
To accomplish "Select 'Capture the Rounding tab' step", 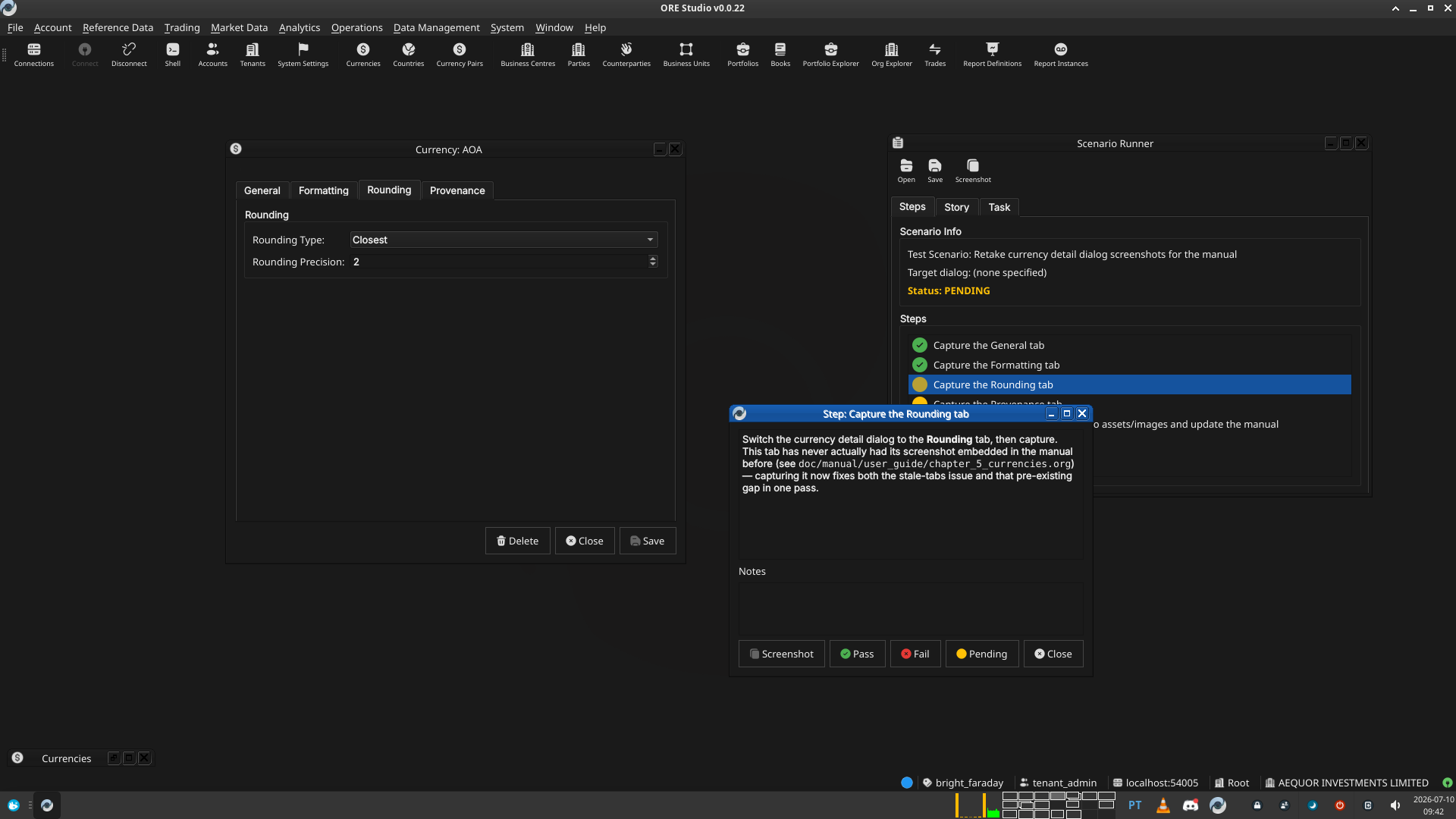I will 1129,384.
